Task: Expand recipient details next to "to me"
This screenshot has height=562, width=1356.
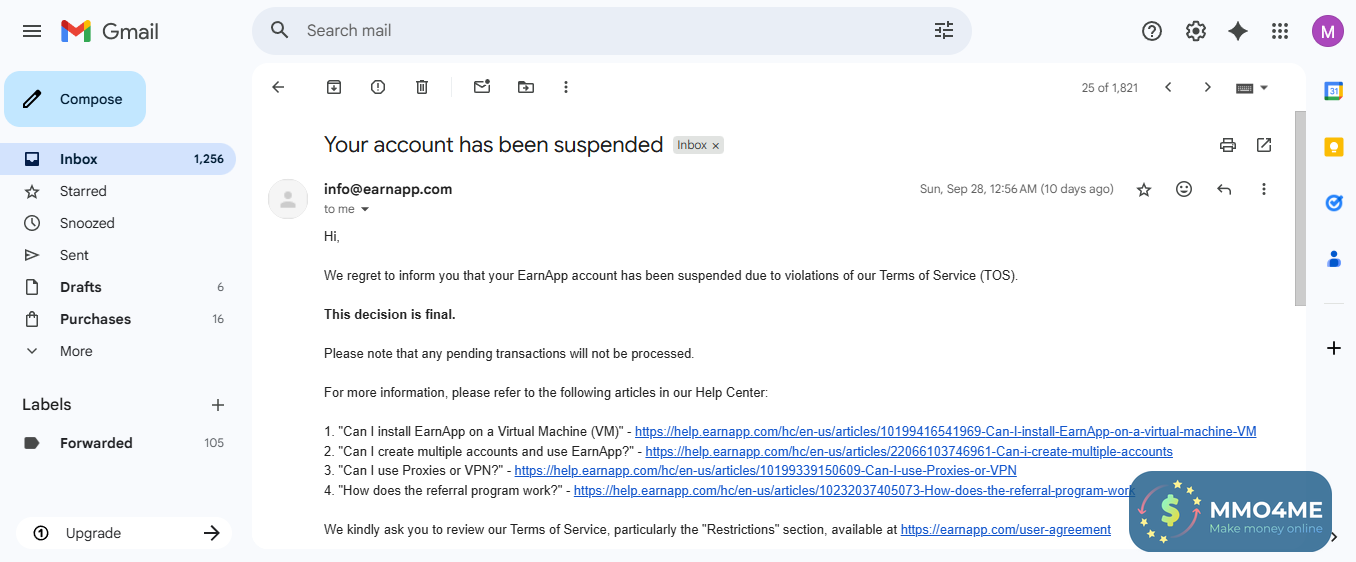Action: 365,209
